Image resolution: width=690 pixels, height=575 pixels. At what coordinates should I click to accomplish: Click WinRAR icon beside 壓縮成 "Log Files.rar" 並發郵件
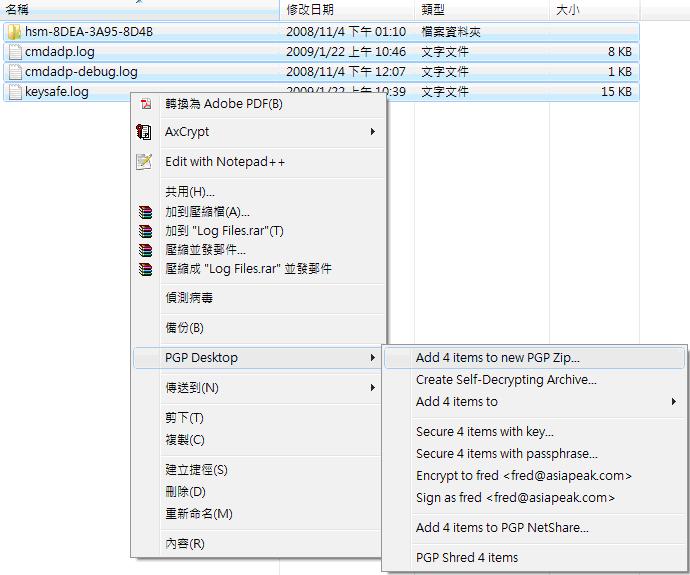[x=146, y=269]
